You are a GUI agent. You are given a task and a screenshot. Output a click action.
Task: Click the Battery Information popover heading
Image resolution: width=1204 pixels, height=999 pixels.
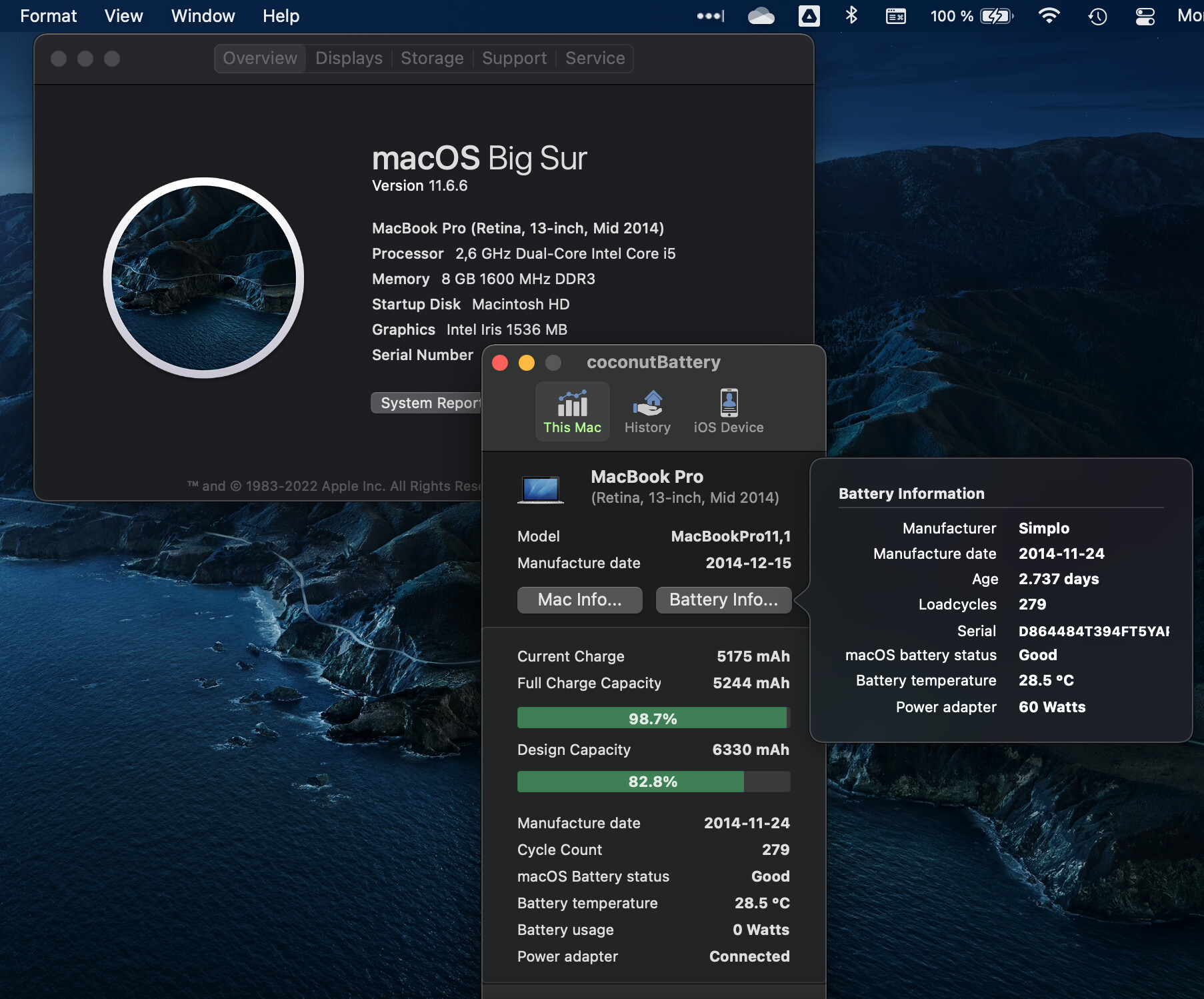click(911, 493)
